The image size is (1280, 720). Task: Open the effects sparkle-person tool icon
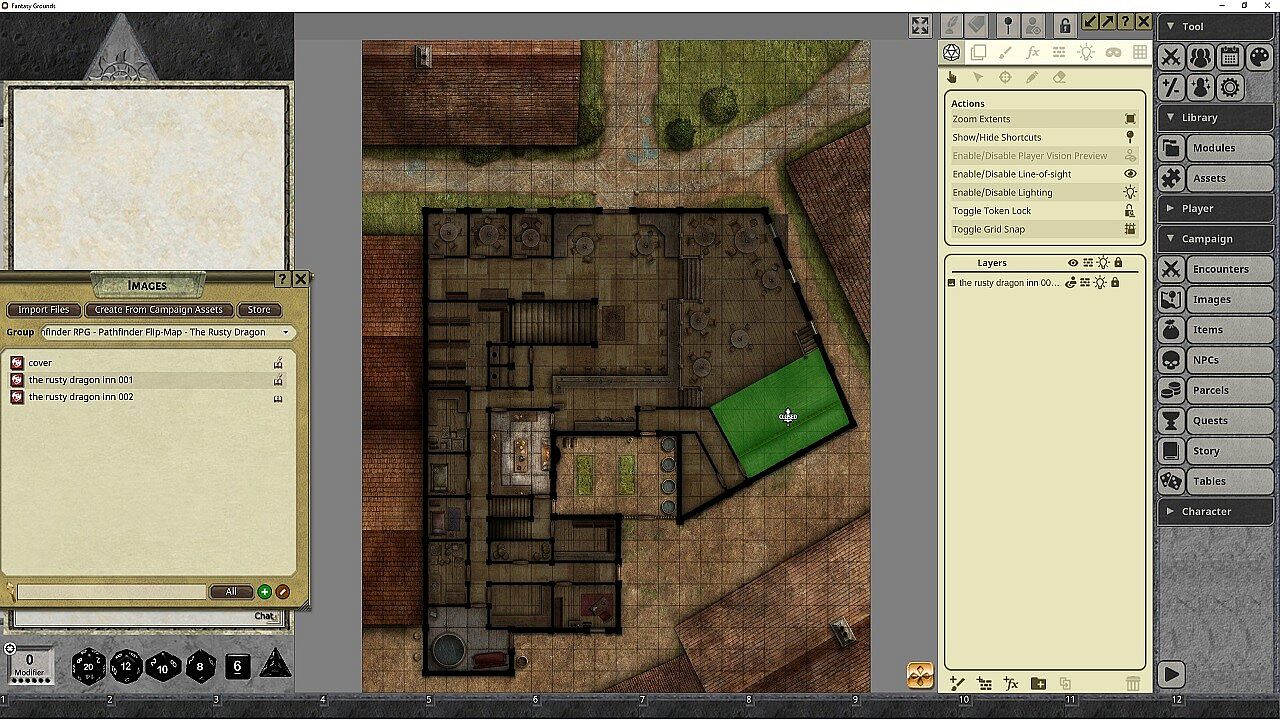[1200, 87]
